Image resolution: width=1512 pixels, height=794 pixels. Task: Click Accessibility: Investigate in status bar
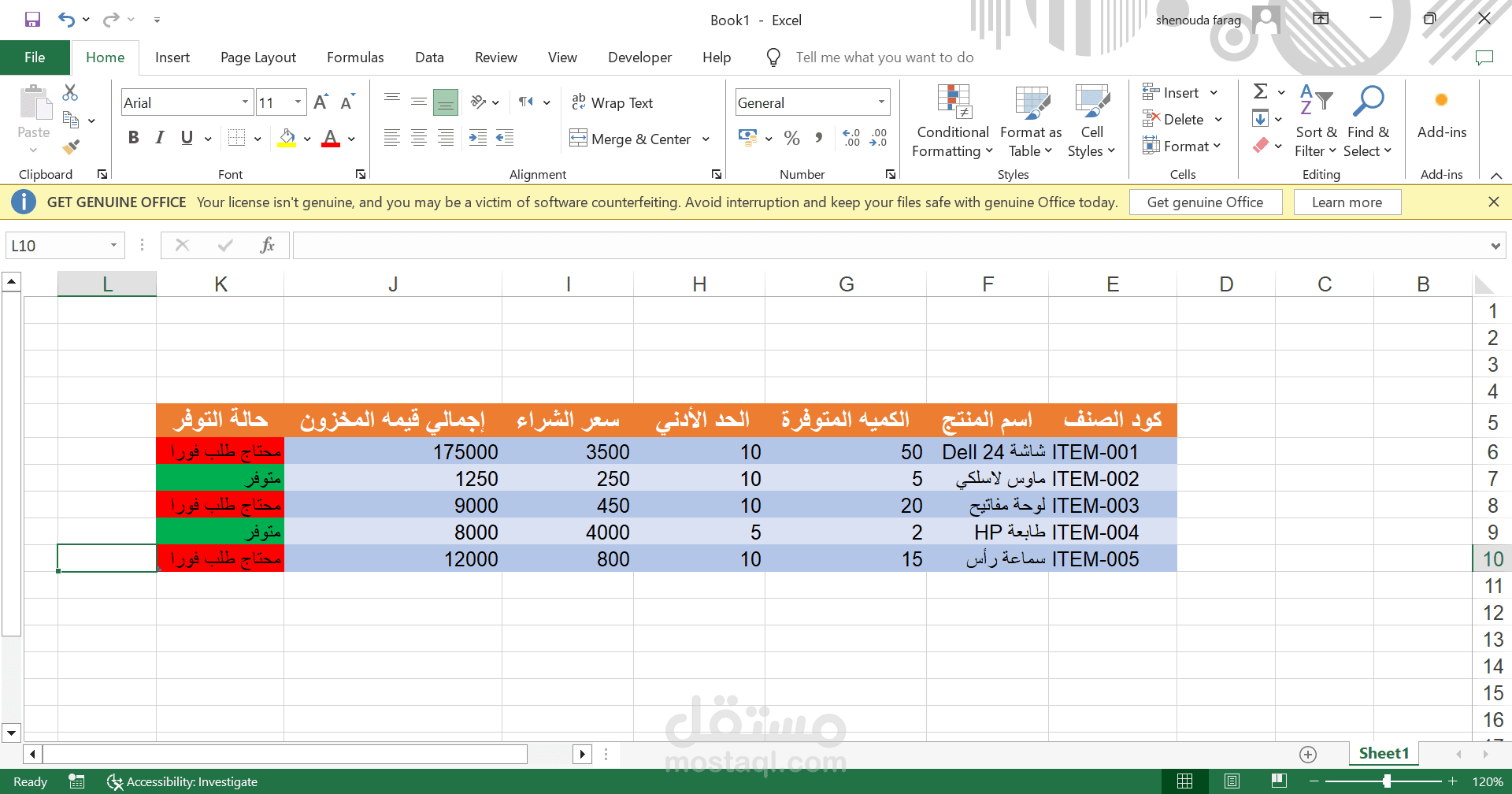pyautogui.click(x=183, y=781)
